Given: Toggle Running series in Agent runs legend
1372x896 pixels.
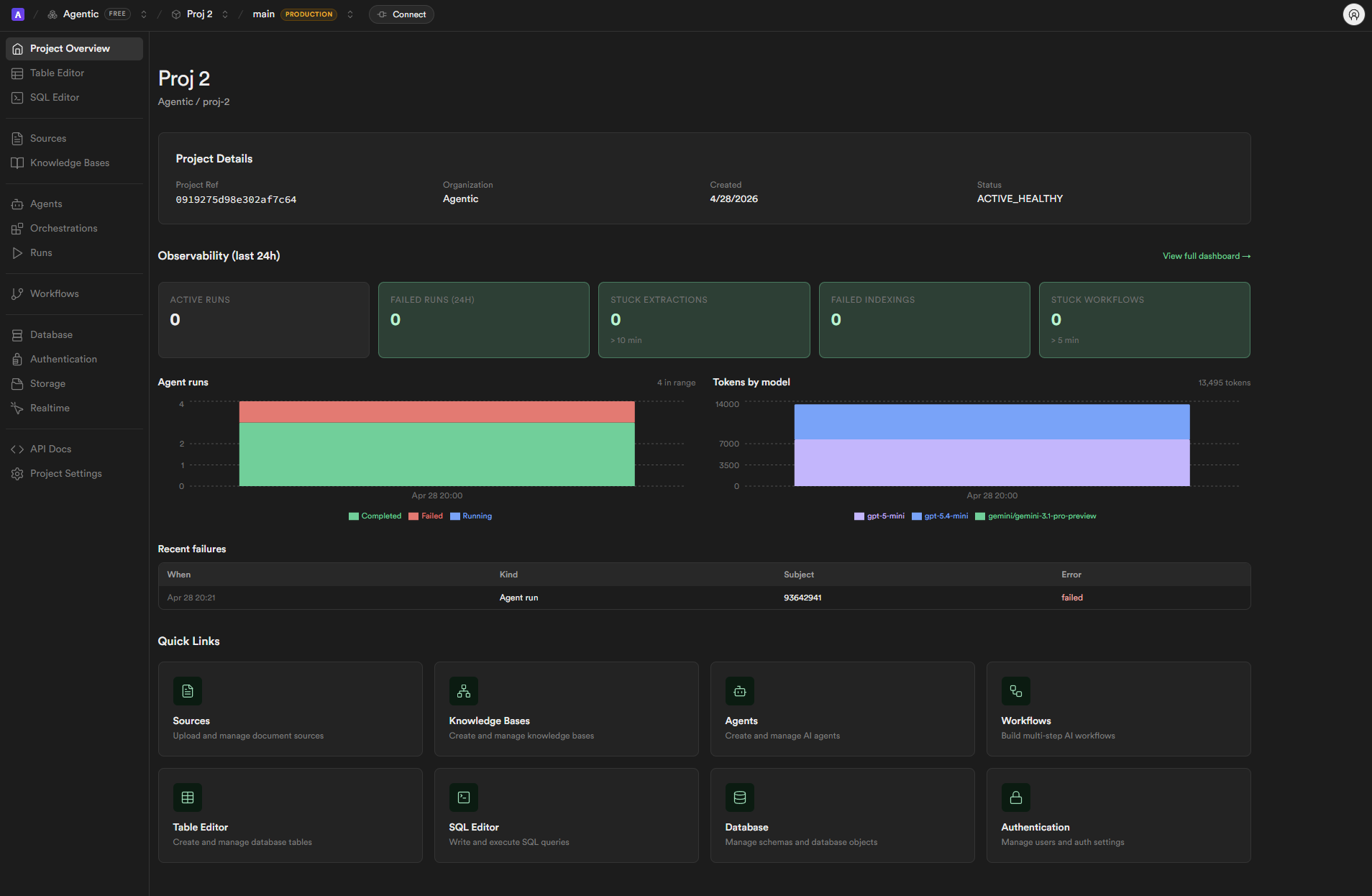Looking at the screenshot, I should (x=471, y=516).
